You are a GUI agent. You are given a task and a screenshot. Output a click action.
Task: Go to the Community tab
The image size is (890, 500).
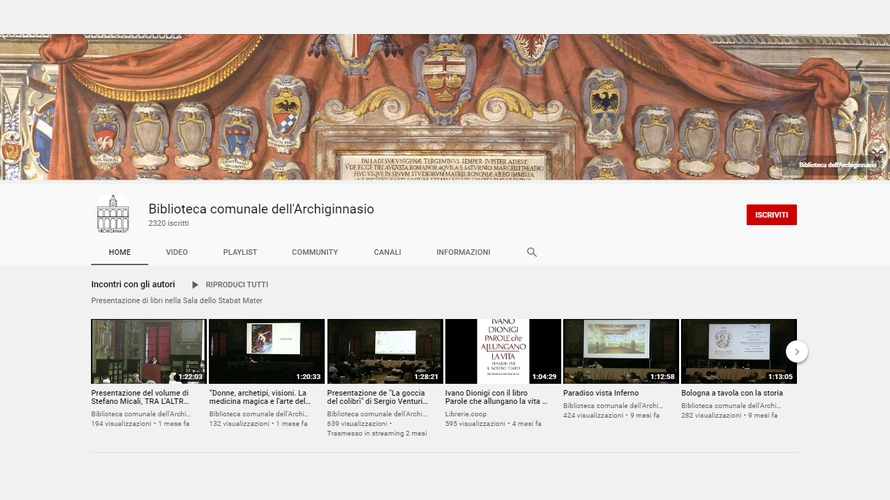pos(315,252)
